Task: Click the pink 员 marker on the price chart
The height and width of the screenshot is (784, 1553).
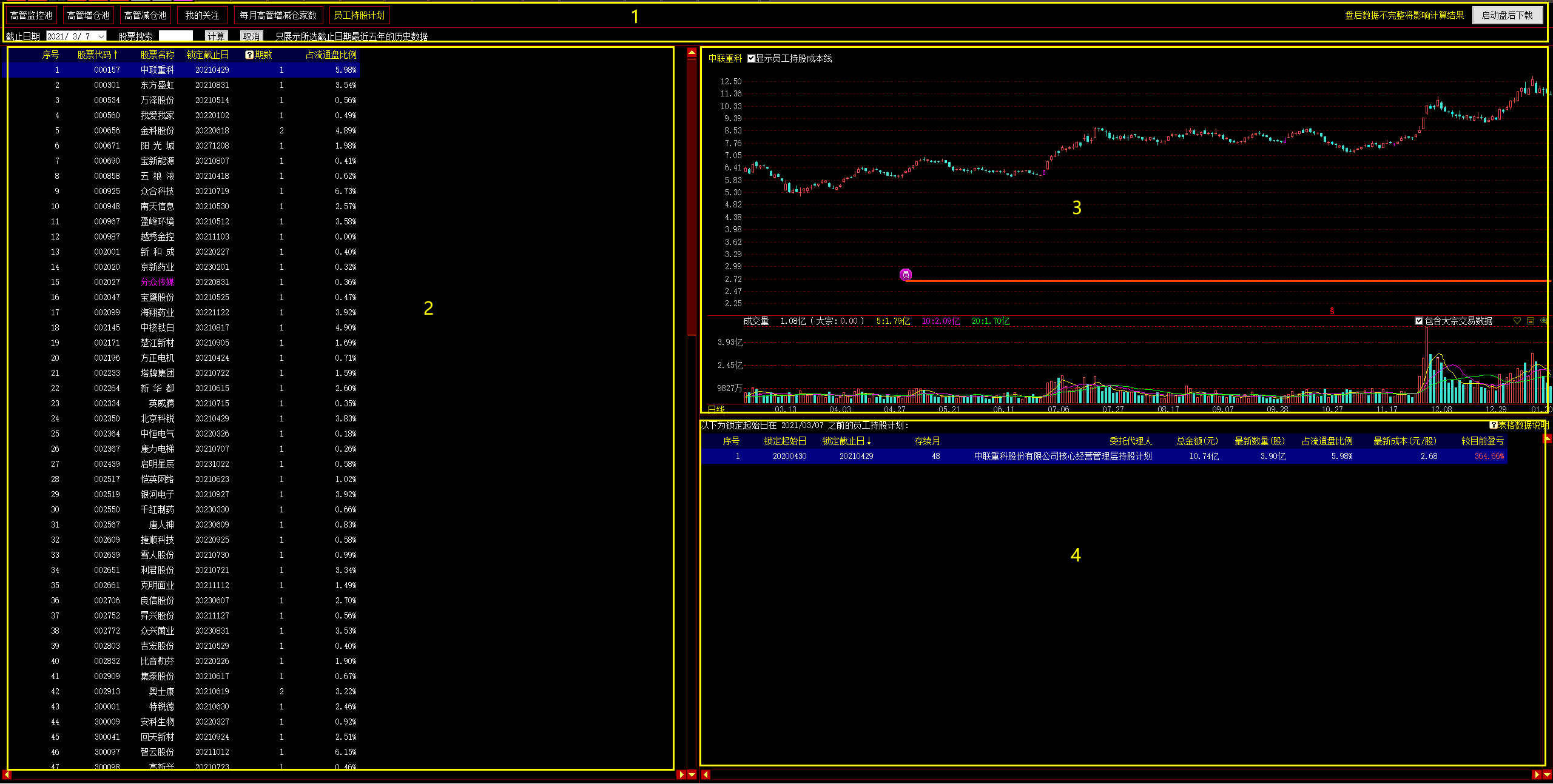Action: [x=905, y=275]
